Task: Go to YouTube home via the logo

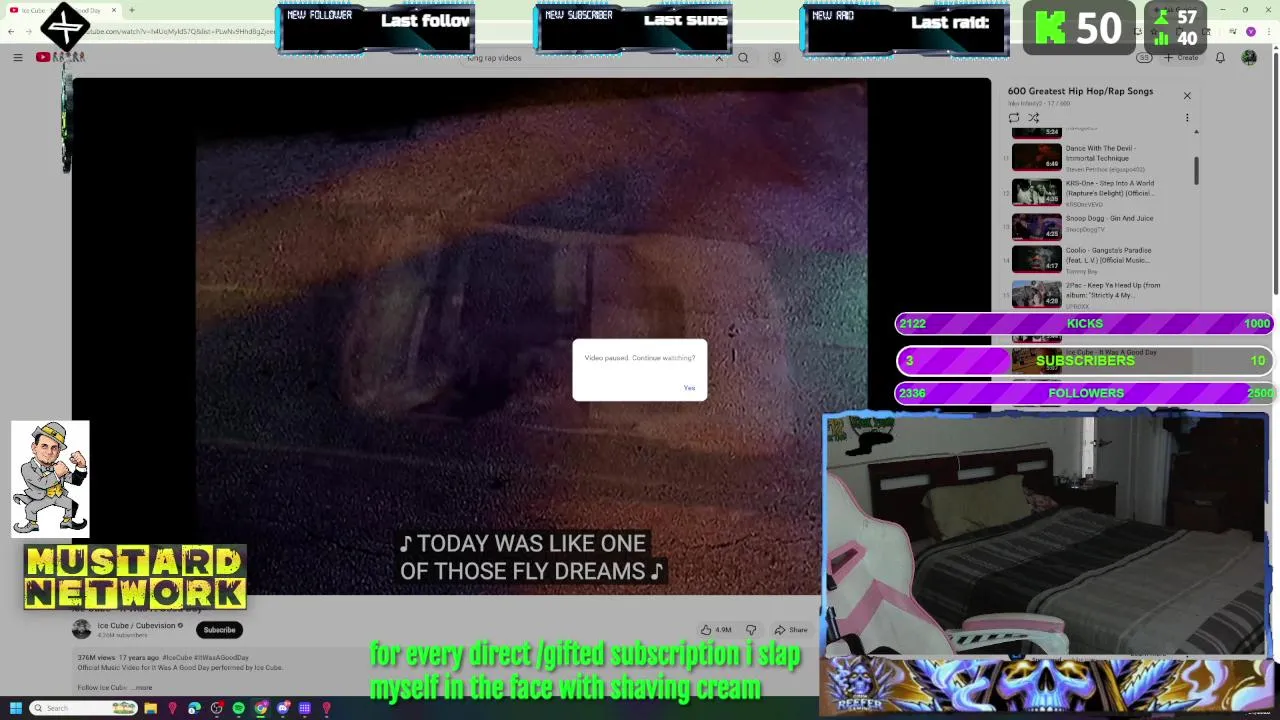Action: pos(60,57)
